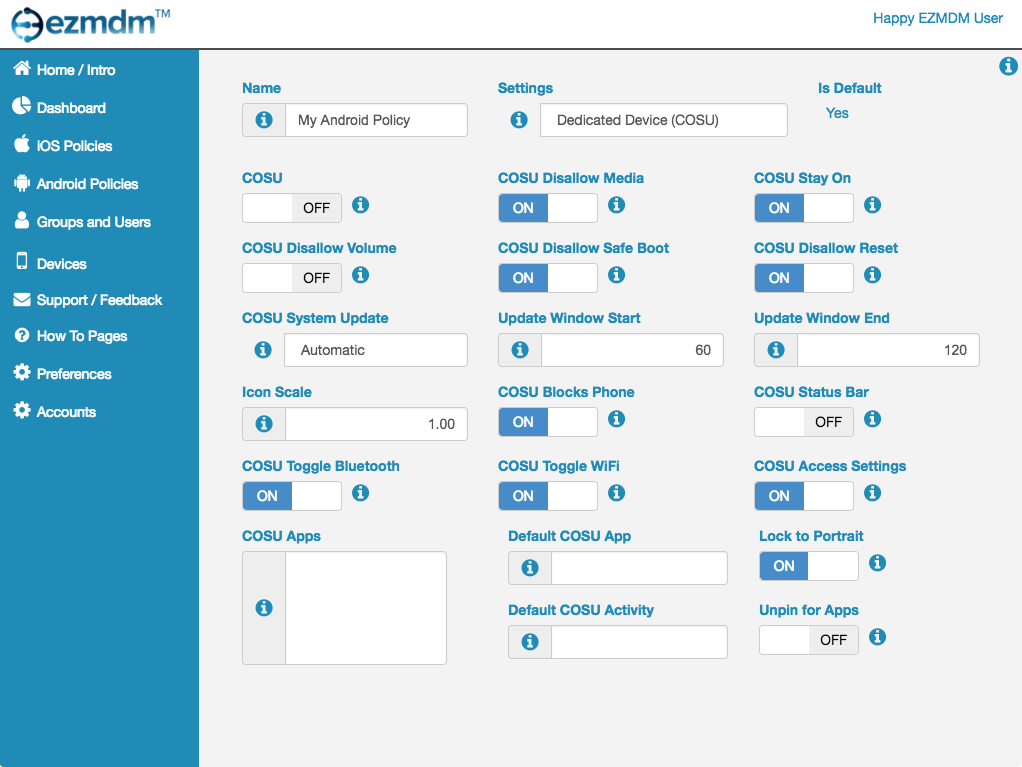
Task: Open the Dashboard page
Action: tap(59, 108)
